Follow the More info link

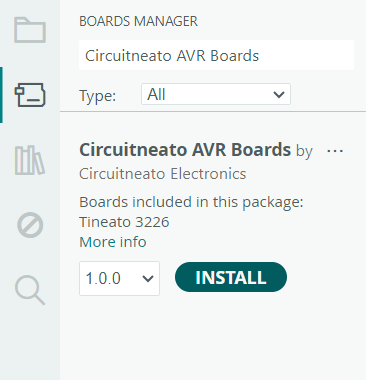[113, 242]
